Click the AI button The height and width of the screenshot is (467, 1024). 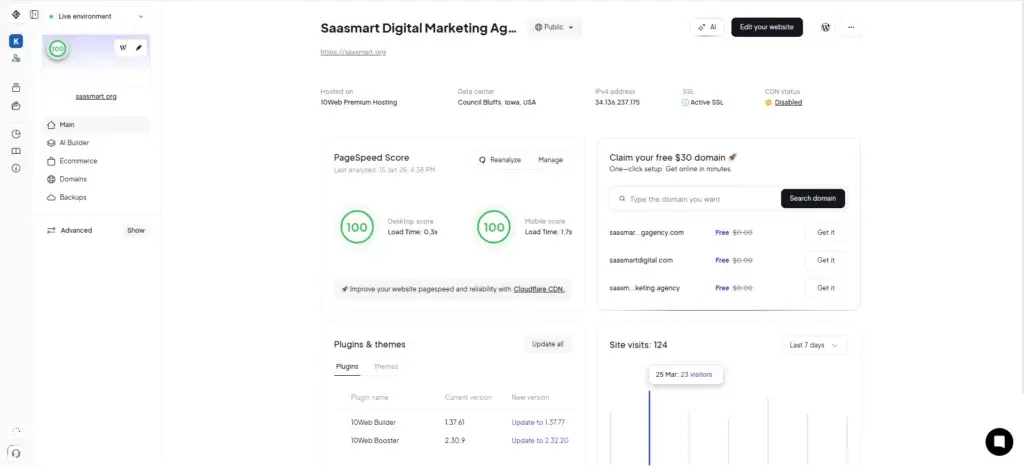point(707,27)
